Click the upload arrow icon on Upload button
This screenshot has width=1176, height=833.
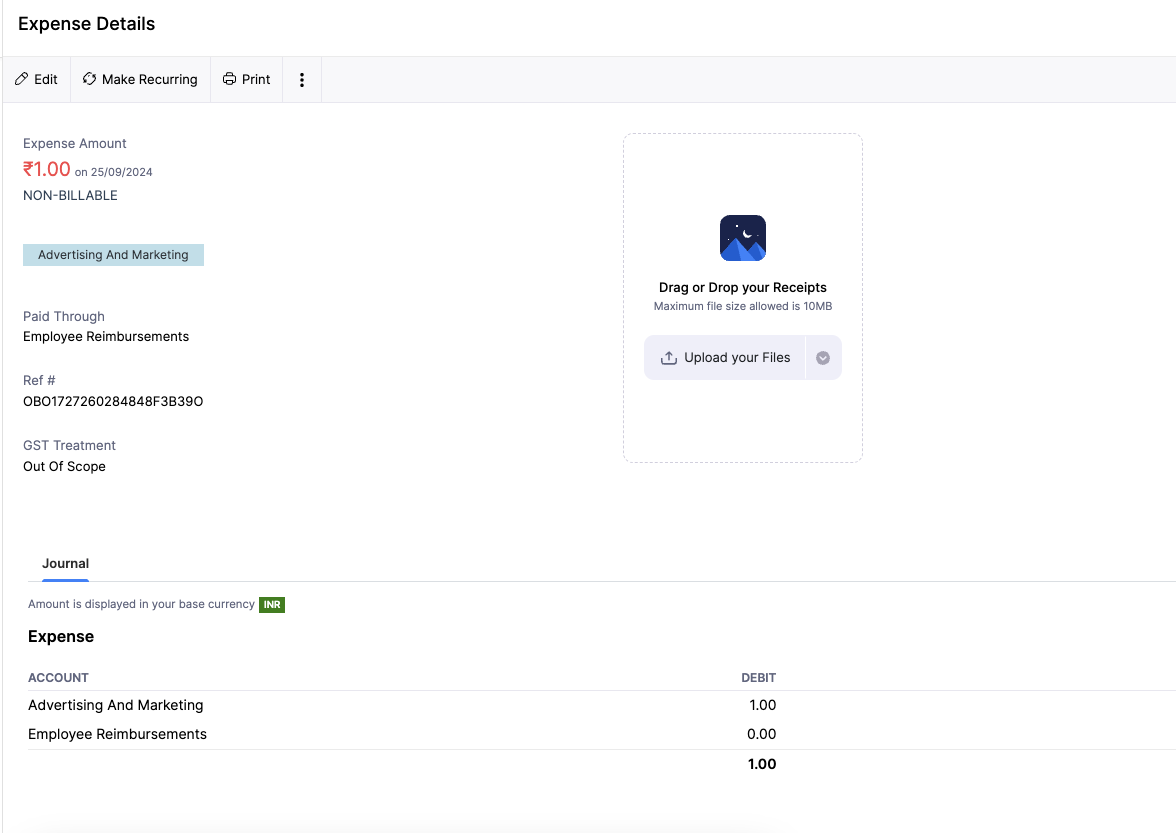[668, 357]
